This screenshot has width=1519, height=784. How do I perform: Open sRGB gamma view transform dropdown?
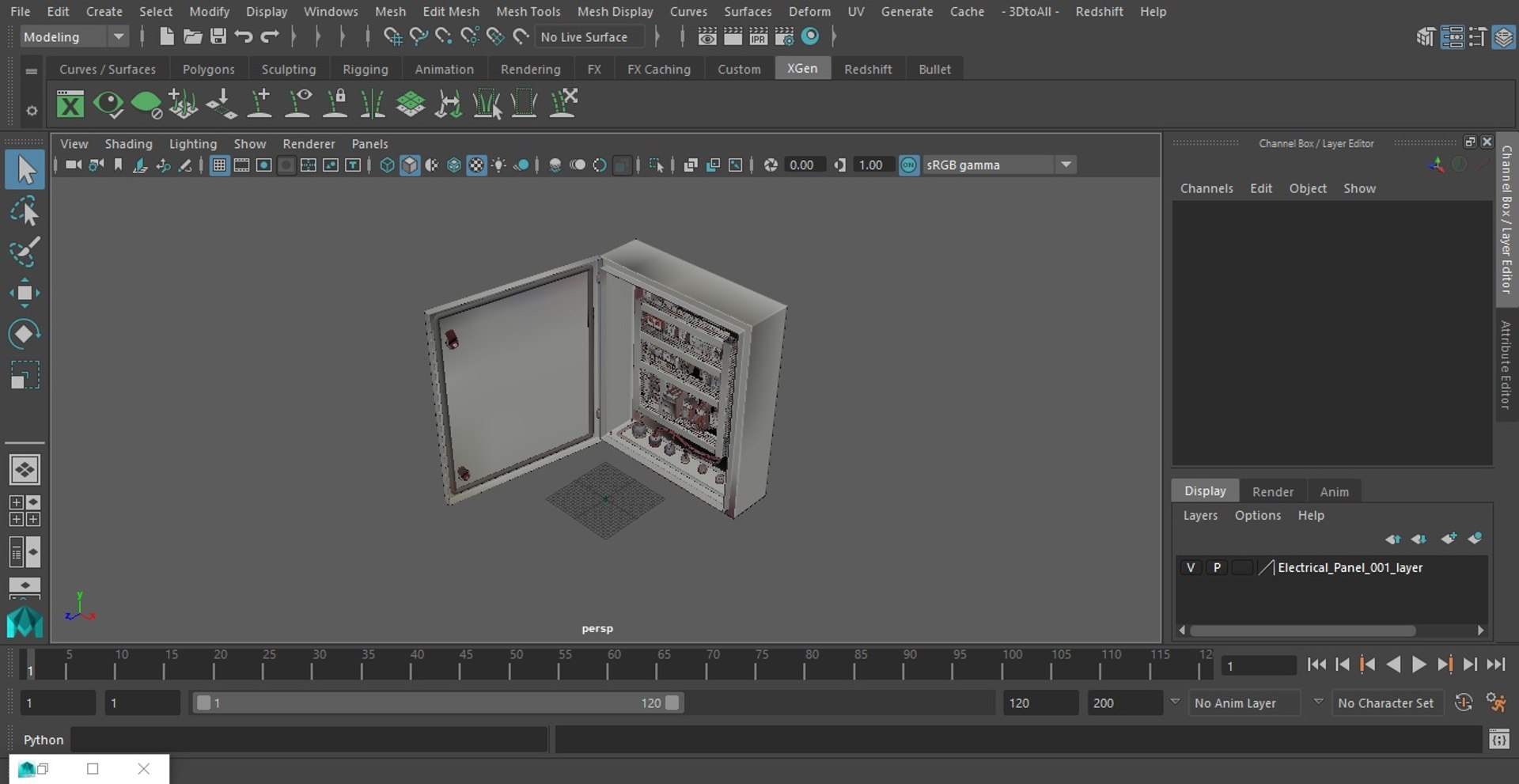998,165
